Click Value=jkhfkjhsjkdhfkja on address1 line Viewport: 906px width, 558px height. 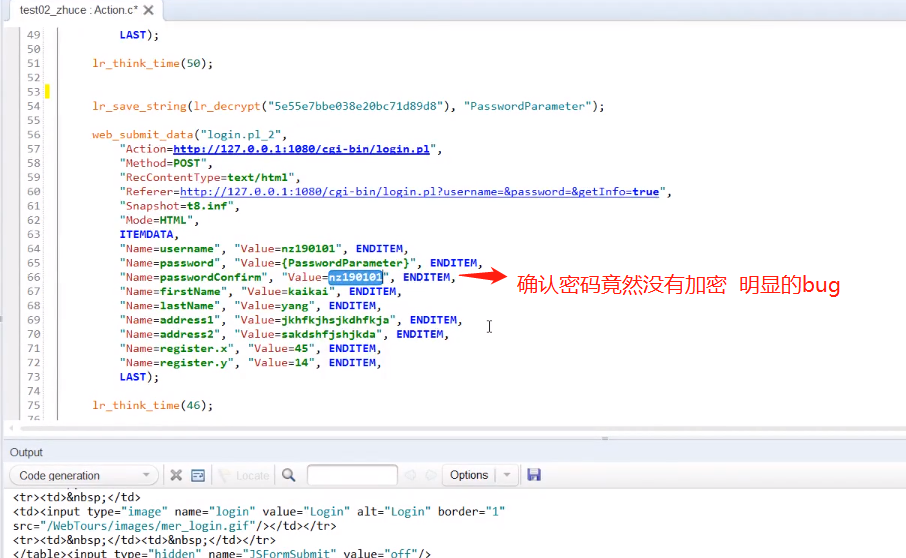point(315,320)
